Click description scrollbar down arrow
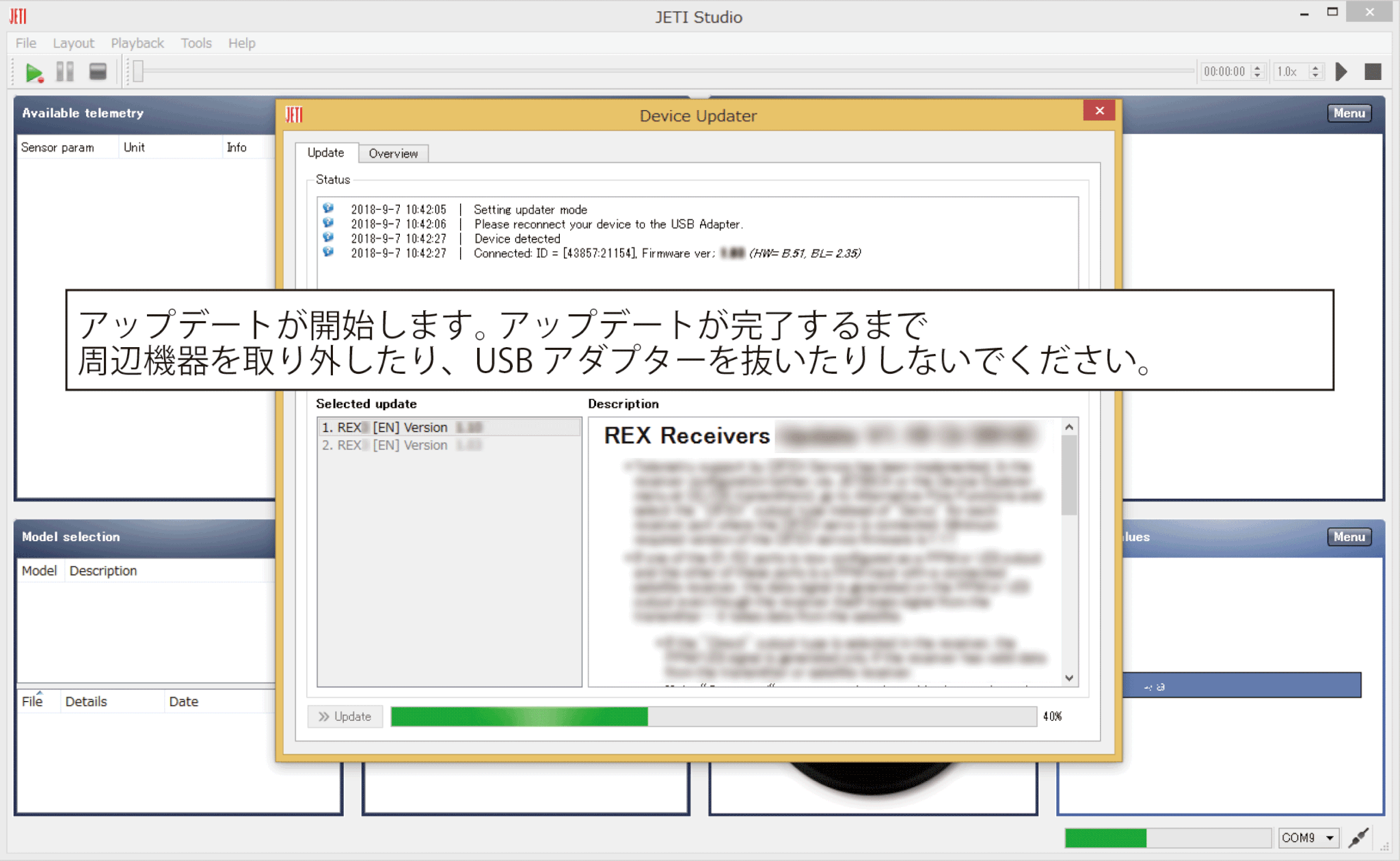The height and width of the screenshot is (861, 1400). pyautogui.click(x=1069, y=678)
